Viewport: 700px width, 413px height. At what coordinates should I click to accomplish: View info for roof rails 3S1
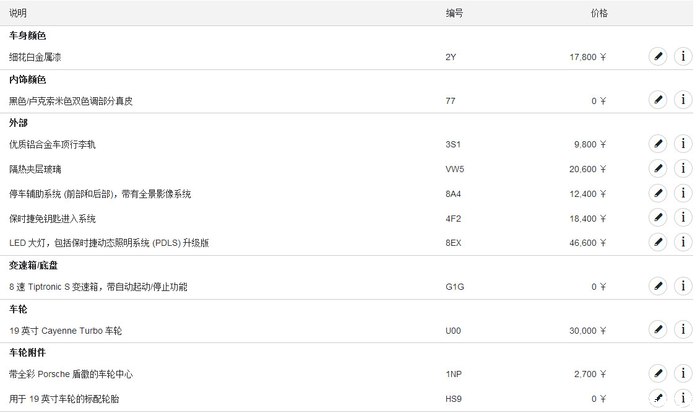[683, 144]
